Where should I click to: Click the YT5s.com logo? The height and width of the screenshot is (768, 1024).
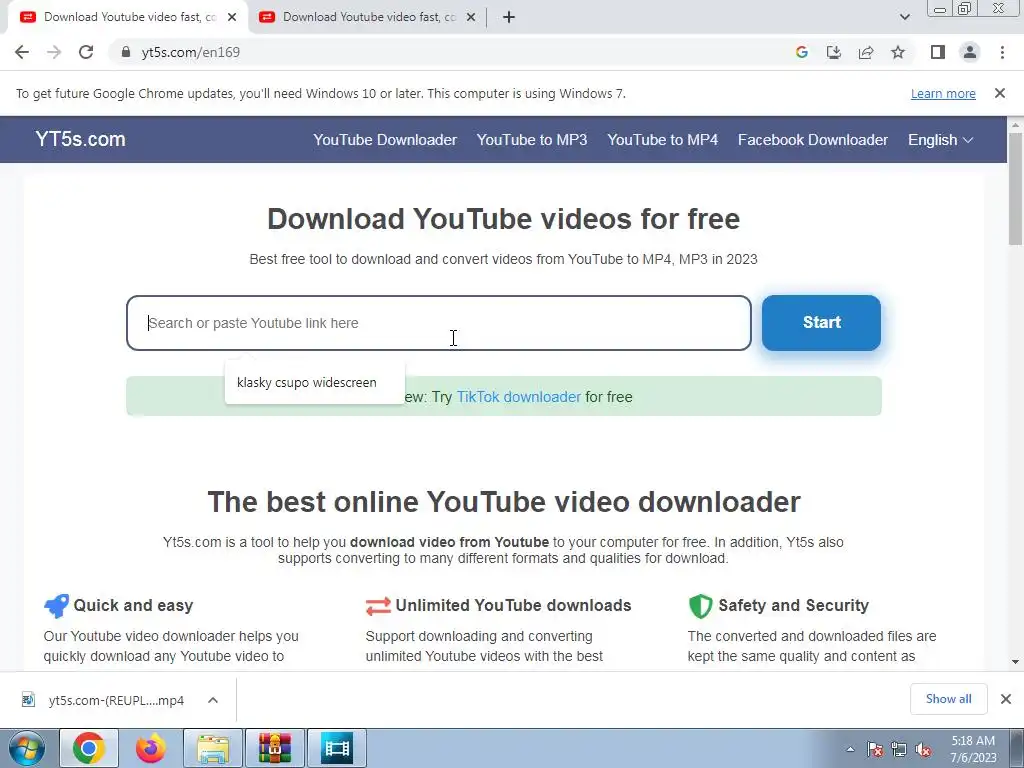click(80, 139)
